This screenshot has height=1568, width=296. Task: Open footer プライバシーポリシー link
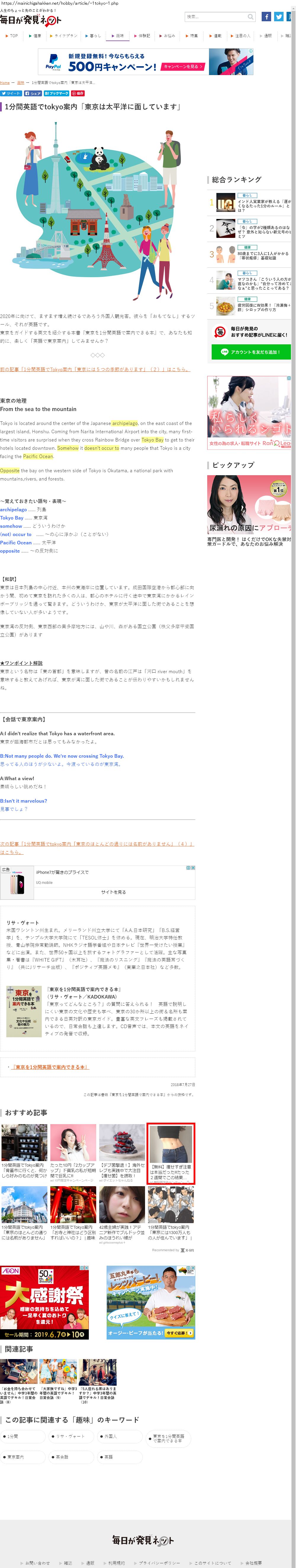coord(157,1563)
